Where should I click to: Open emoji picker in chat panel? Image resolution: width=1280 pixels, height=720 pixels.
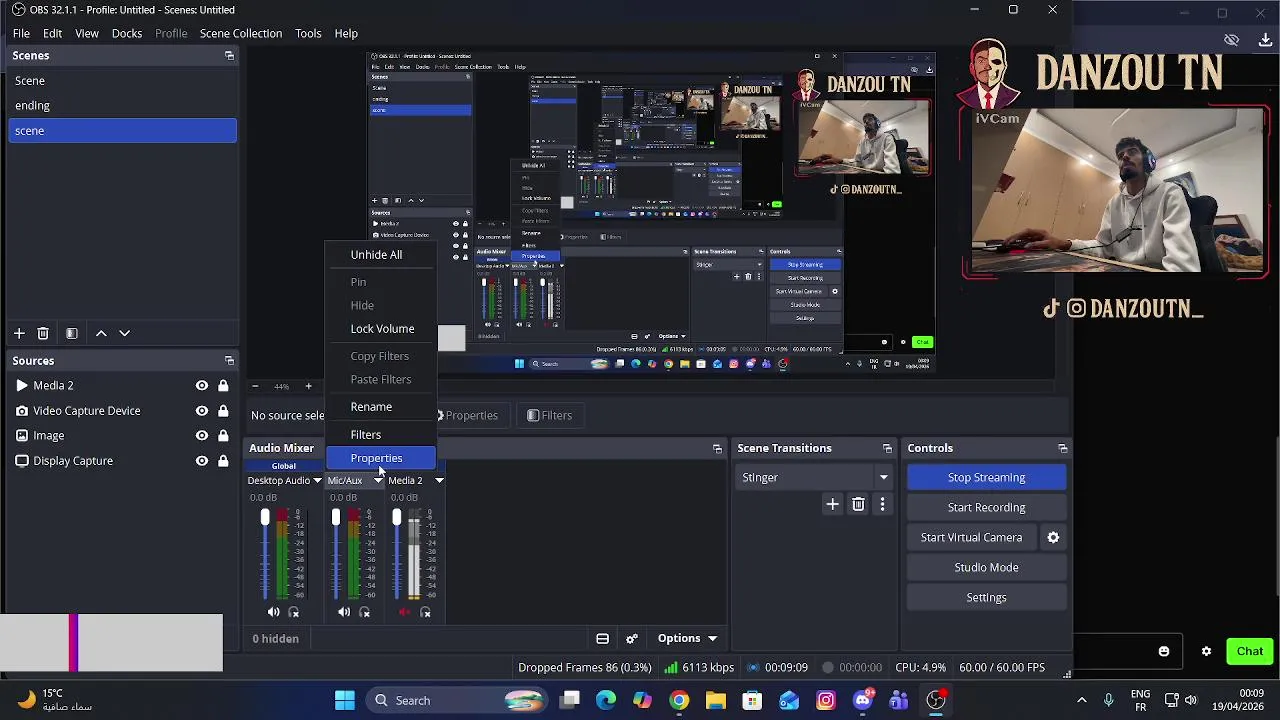[x=1164, y=652]
